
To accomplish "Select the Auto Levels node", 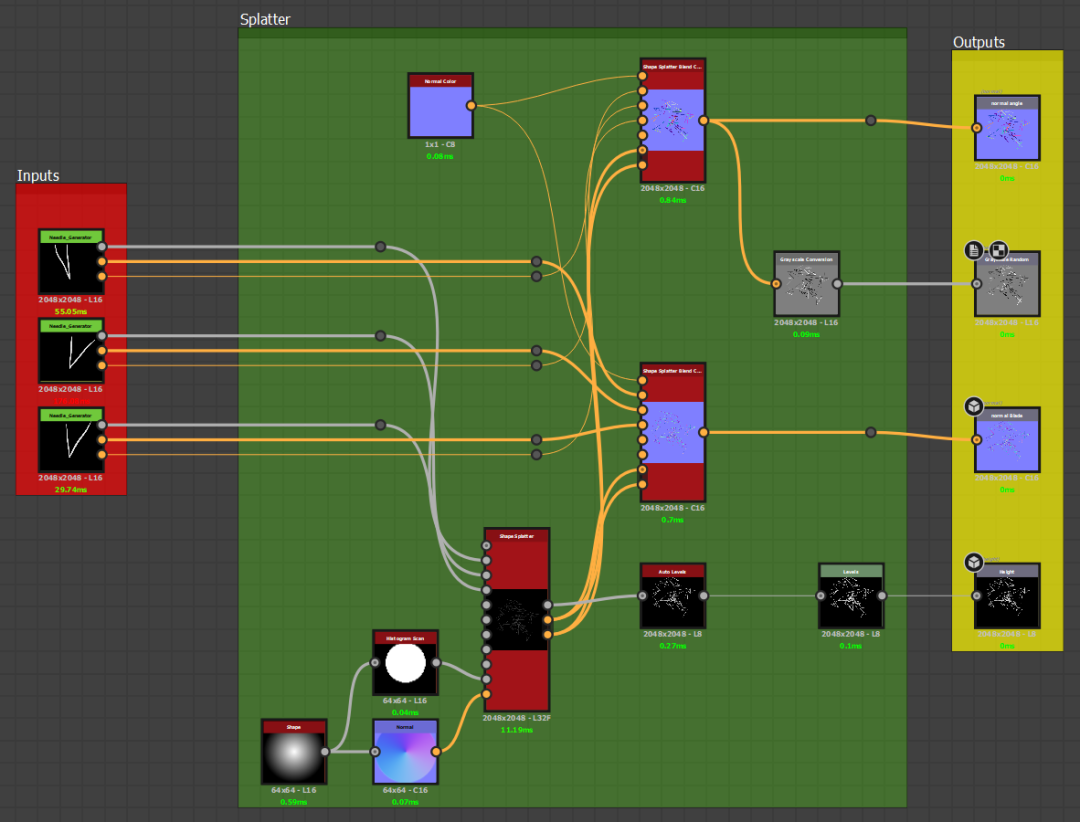I will click(x=673, y=596).
